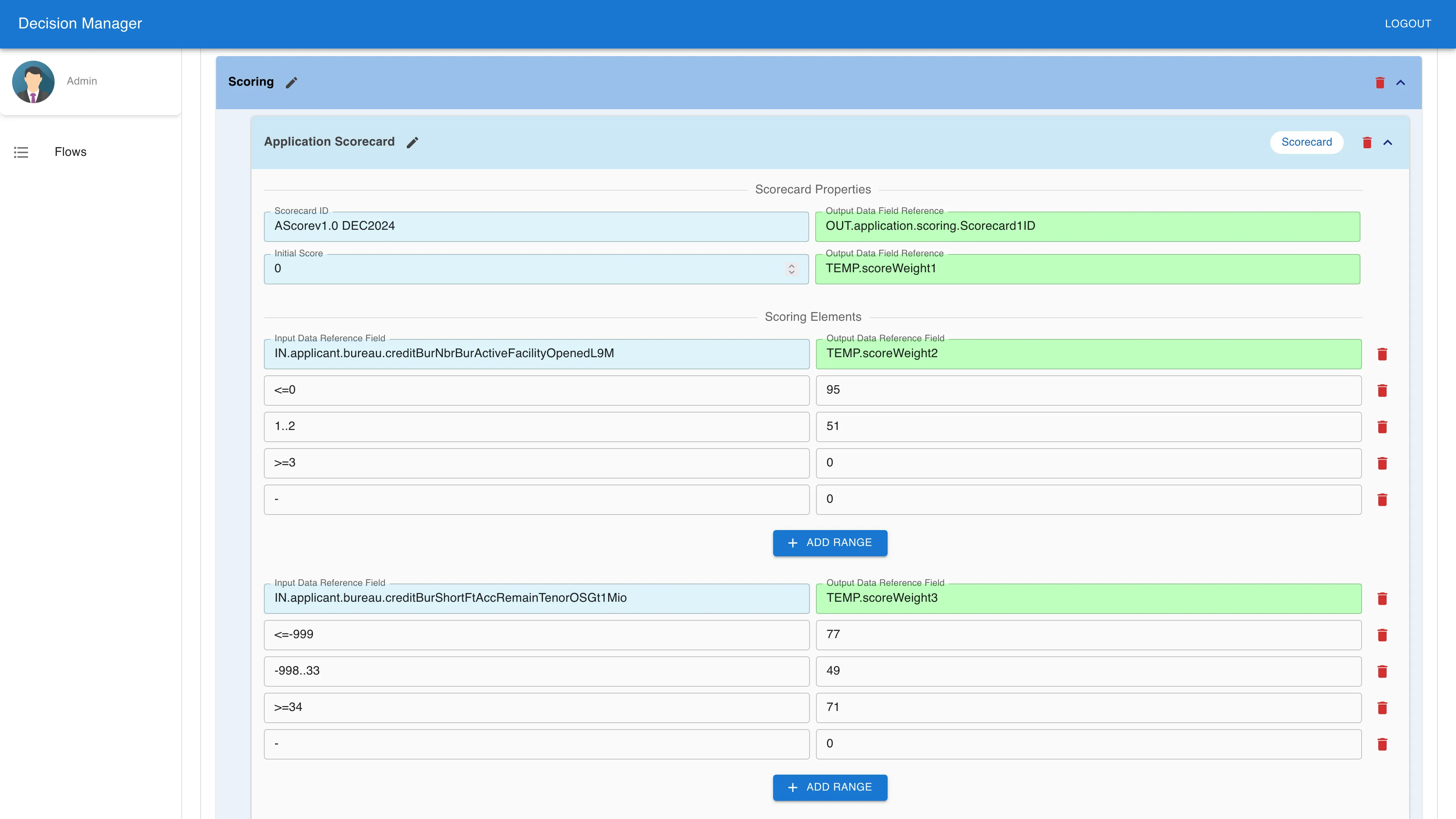Click the Flows list icon in sidebar
The height and width of the screenshot is (819, 1456).
[x=21, y=152]
